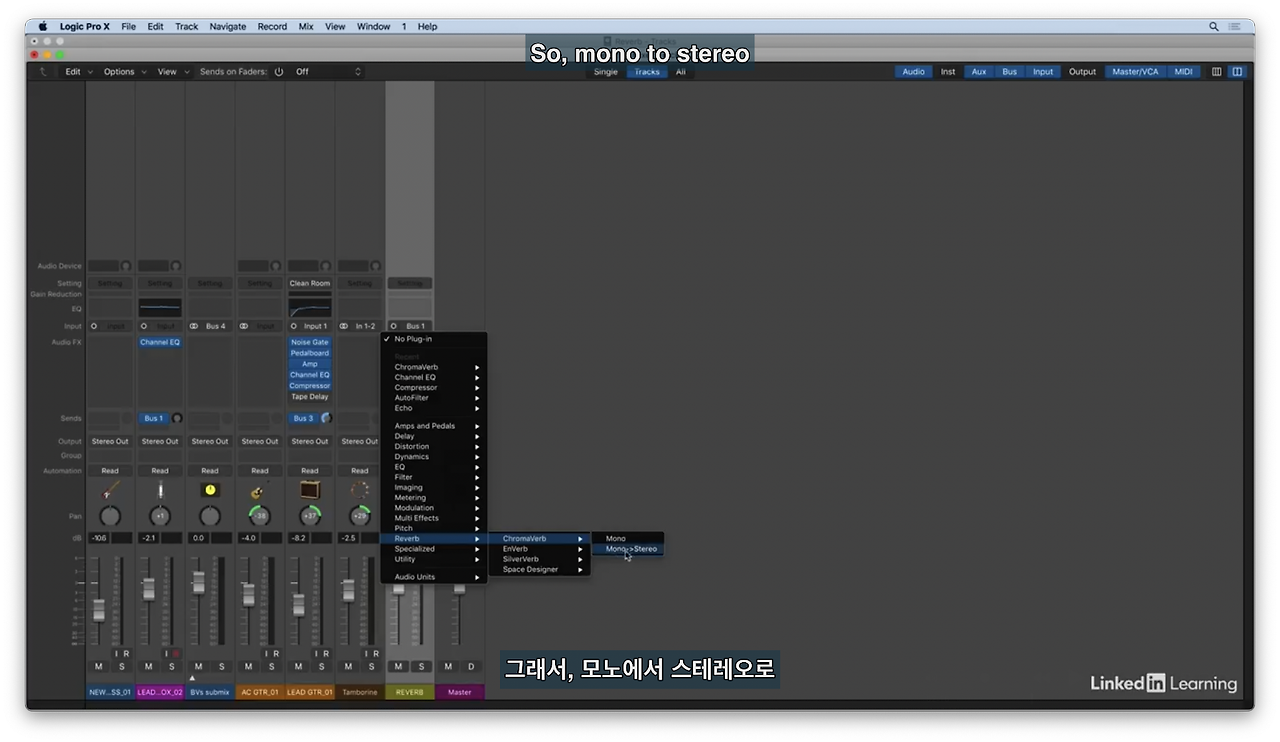Solo the Tamborine channel
This screenshot has height=742, width=1280.
372,667
